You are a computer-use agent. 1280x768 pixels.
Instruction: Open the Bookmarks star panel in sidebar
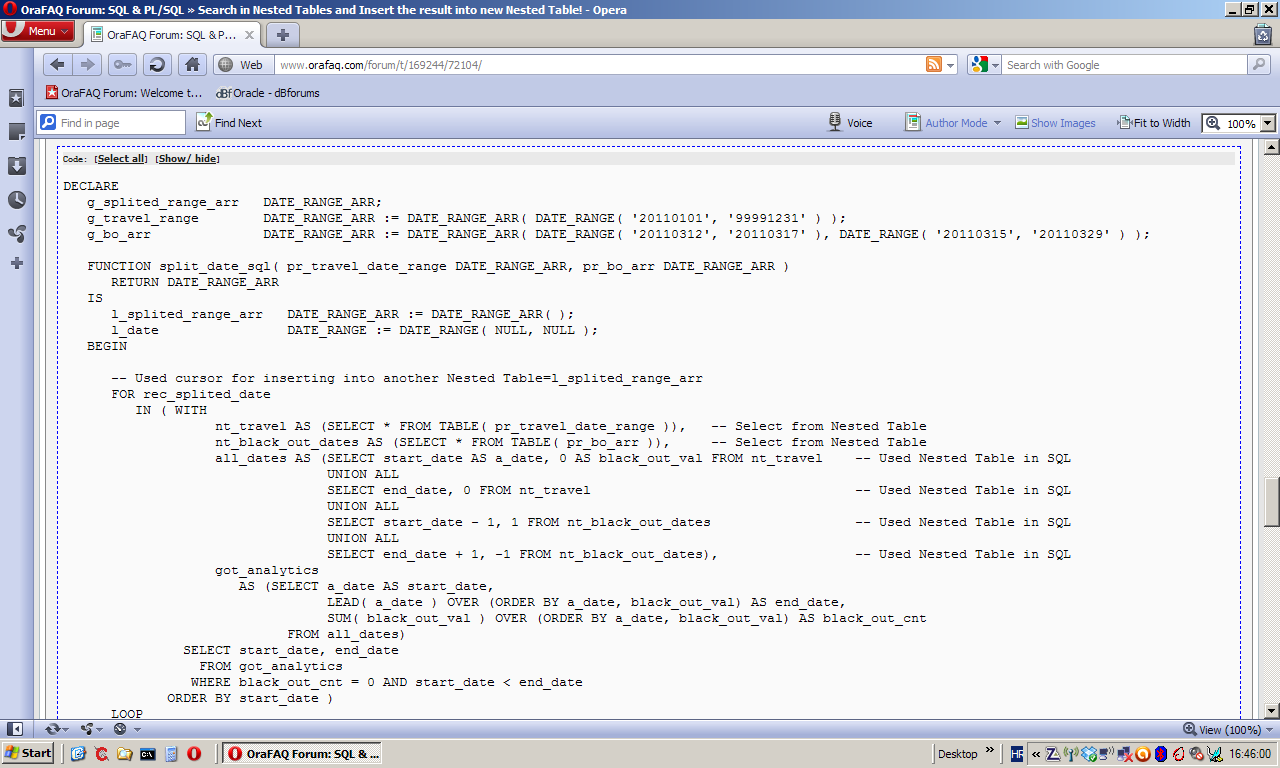click(x=16, y=98)
